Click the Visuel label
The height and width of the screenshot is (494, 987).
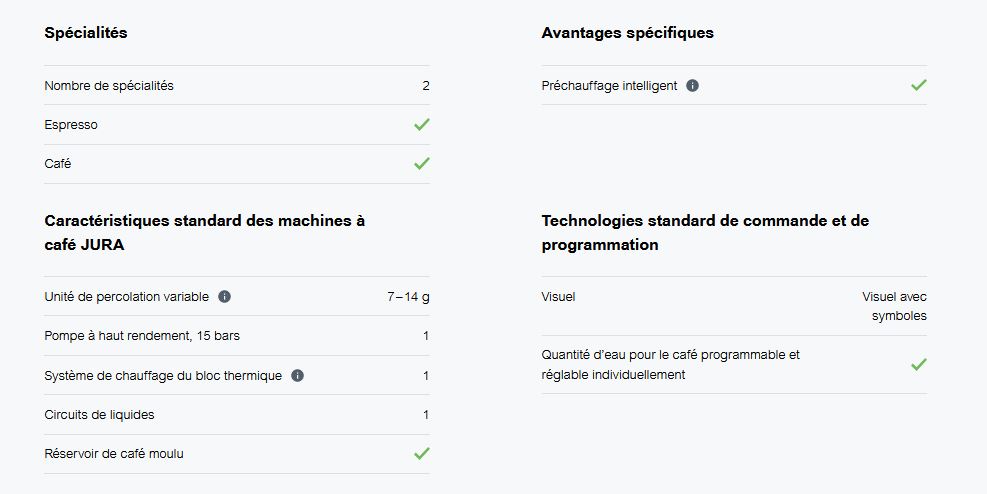(558, 296)
